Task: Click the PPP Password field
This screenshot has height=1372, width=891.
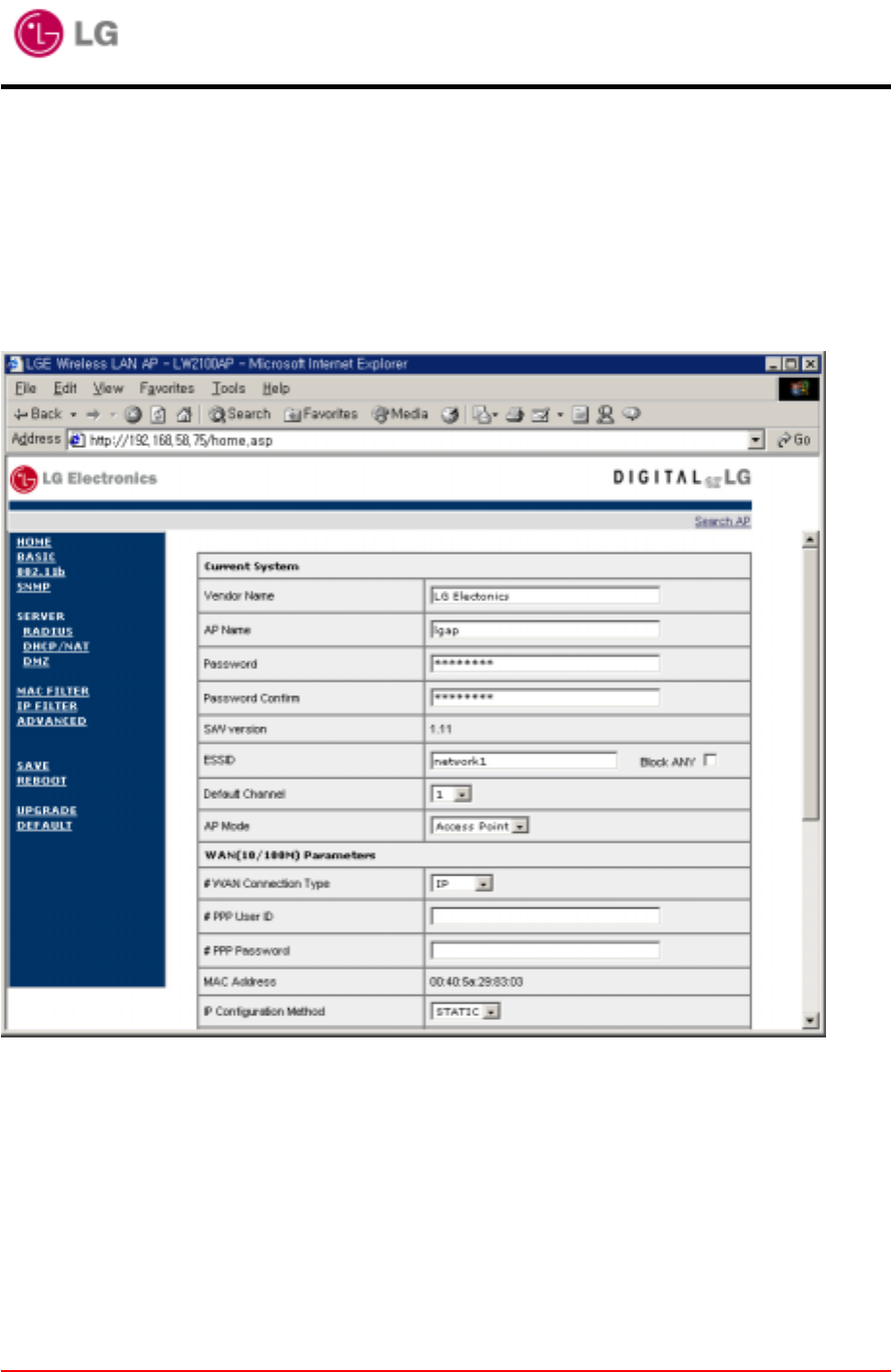Action: click(x=545, y=950)
